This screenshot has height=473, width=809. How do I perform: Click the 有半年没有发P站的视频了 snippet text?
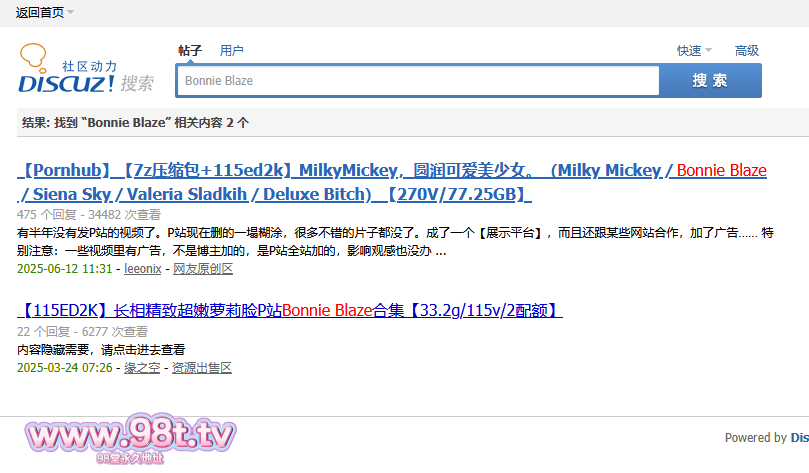(395, 242)
